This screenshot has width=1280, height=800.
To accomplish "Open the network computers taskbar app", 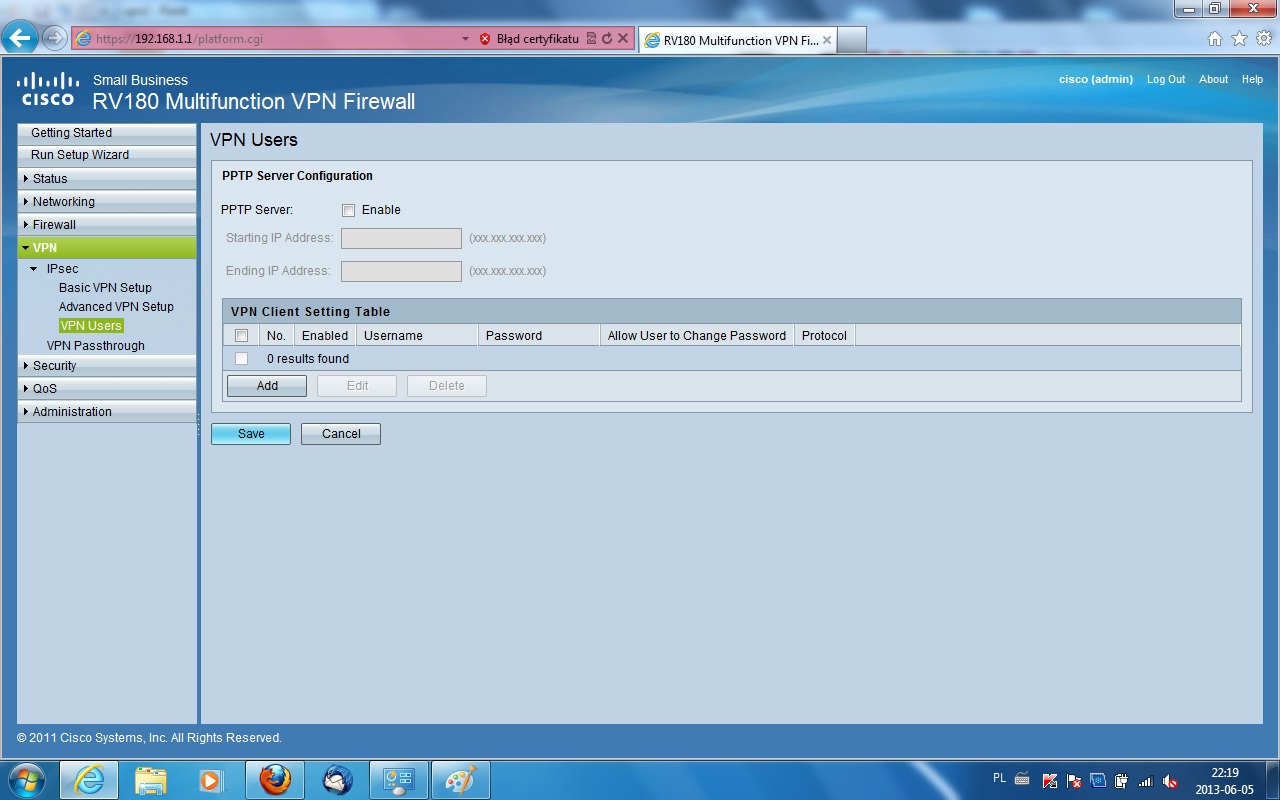I will tap(399, 780).
